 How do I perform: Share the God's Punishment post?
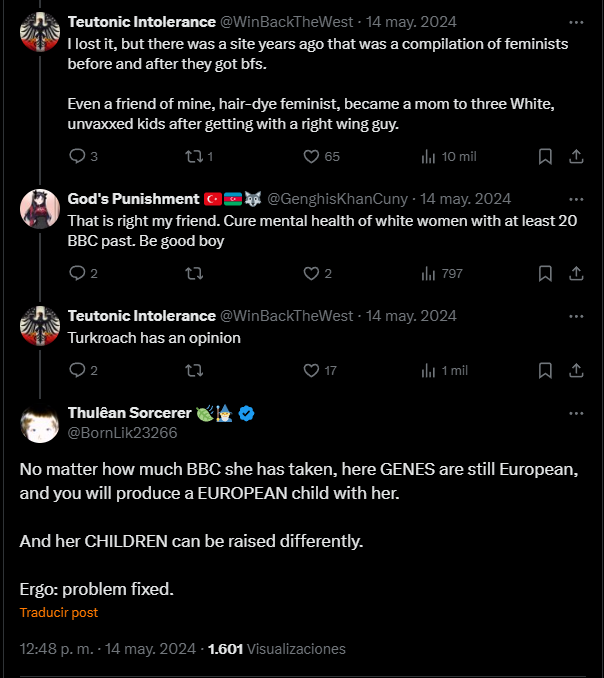coord(576,273)
